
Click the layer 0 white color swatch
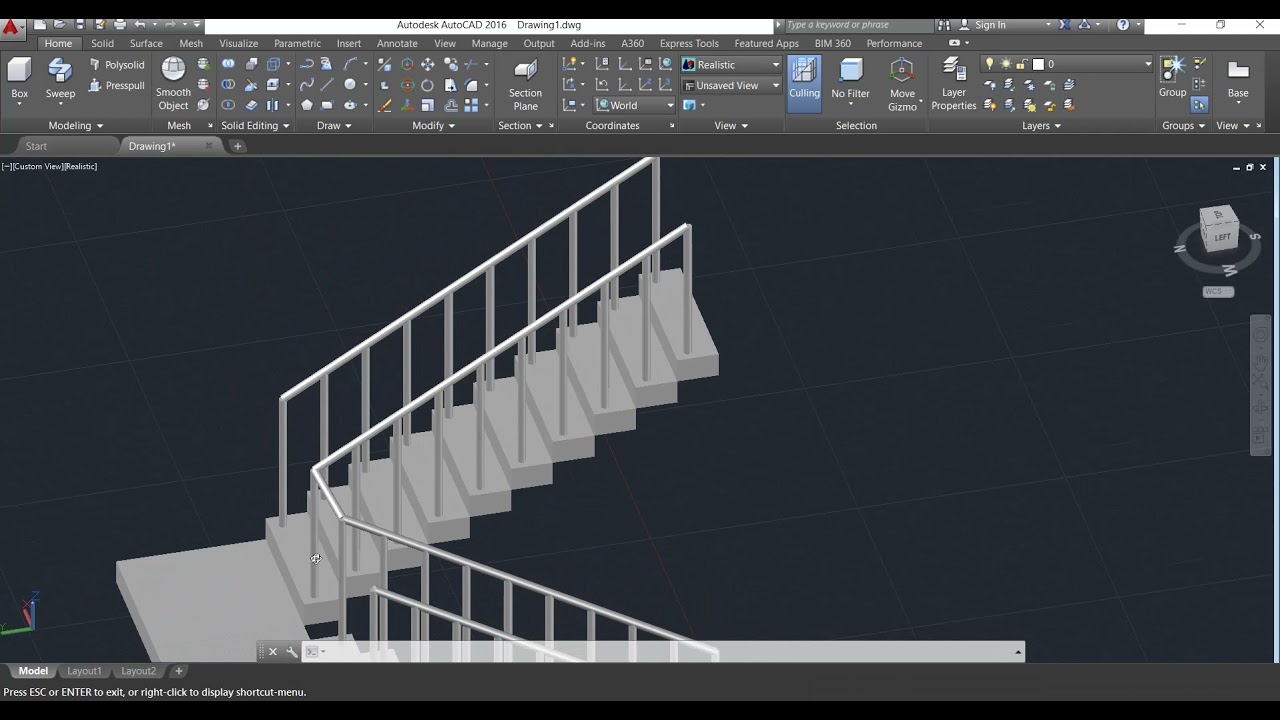tap(1038, 64)
